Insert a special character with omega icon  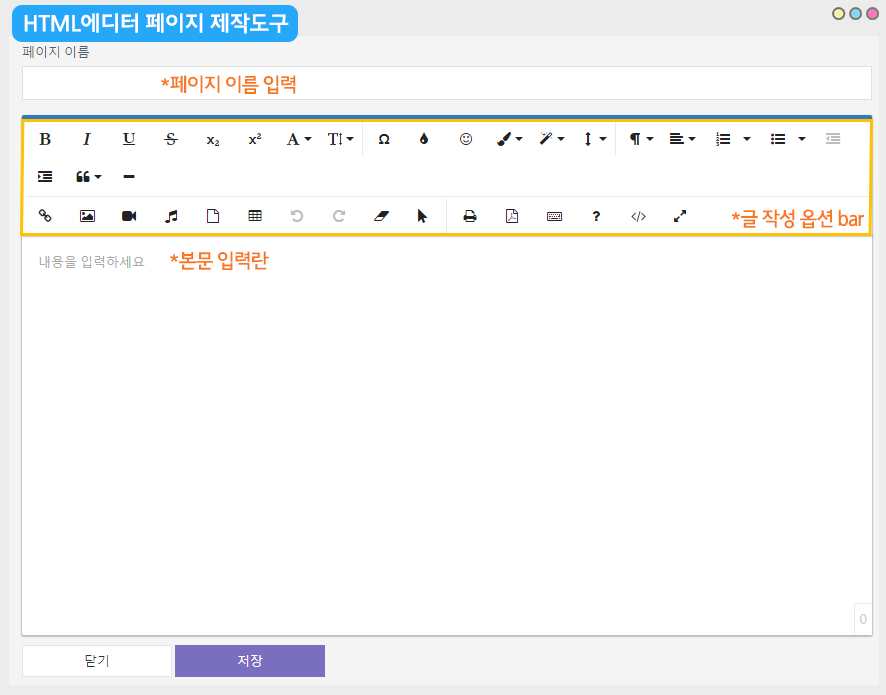click(x=384, y=139)
